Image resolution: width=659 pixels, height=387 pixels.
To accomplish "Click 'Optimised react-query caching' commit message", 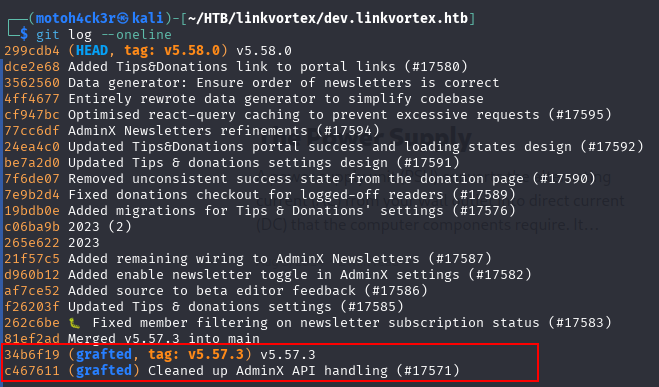I will click(x=340, y=115).
